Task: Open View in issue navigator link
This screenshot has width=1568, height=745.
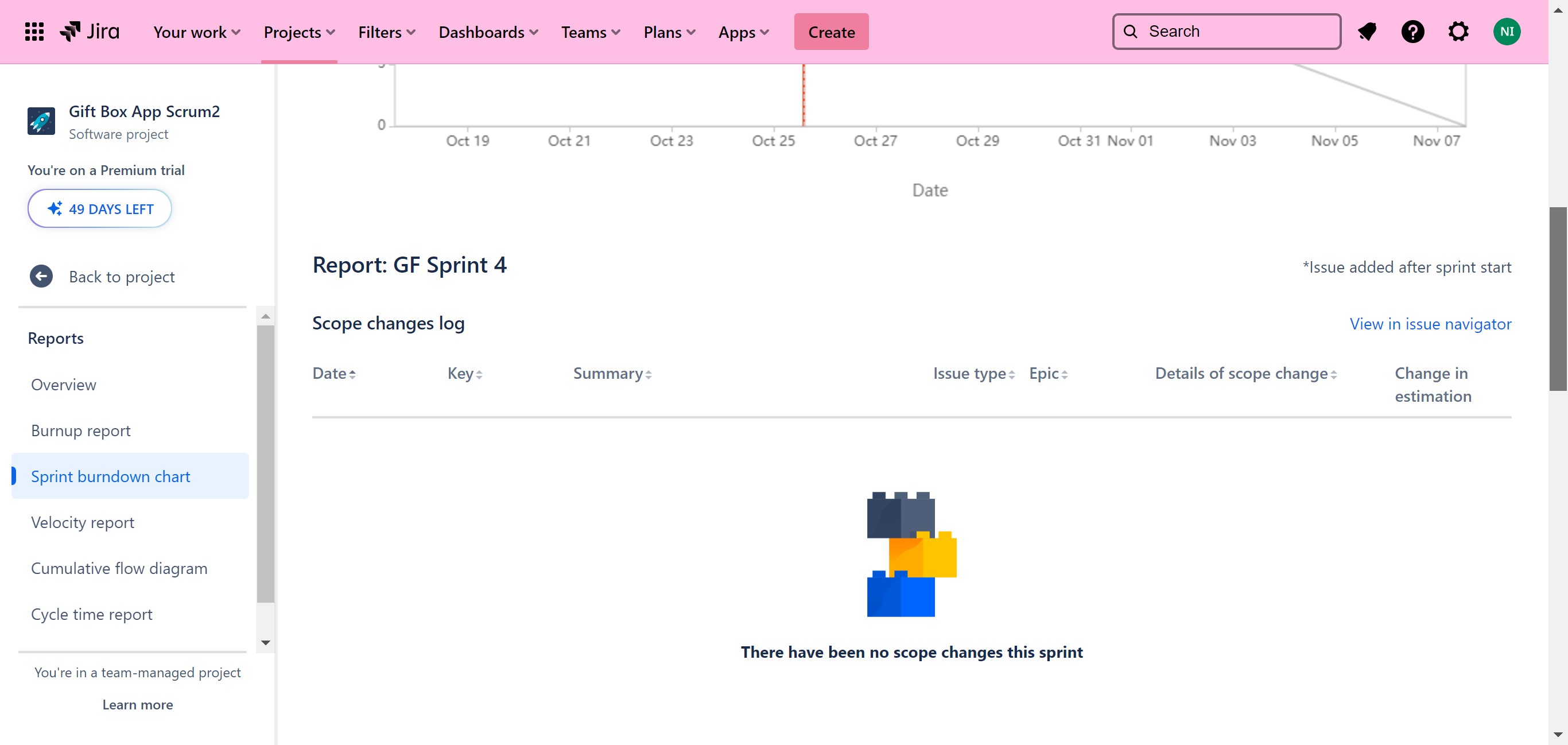Action: pyautogui.click(x=1430, y=324)
